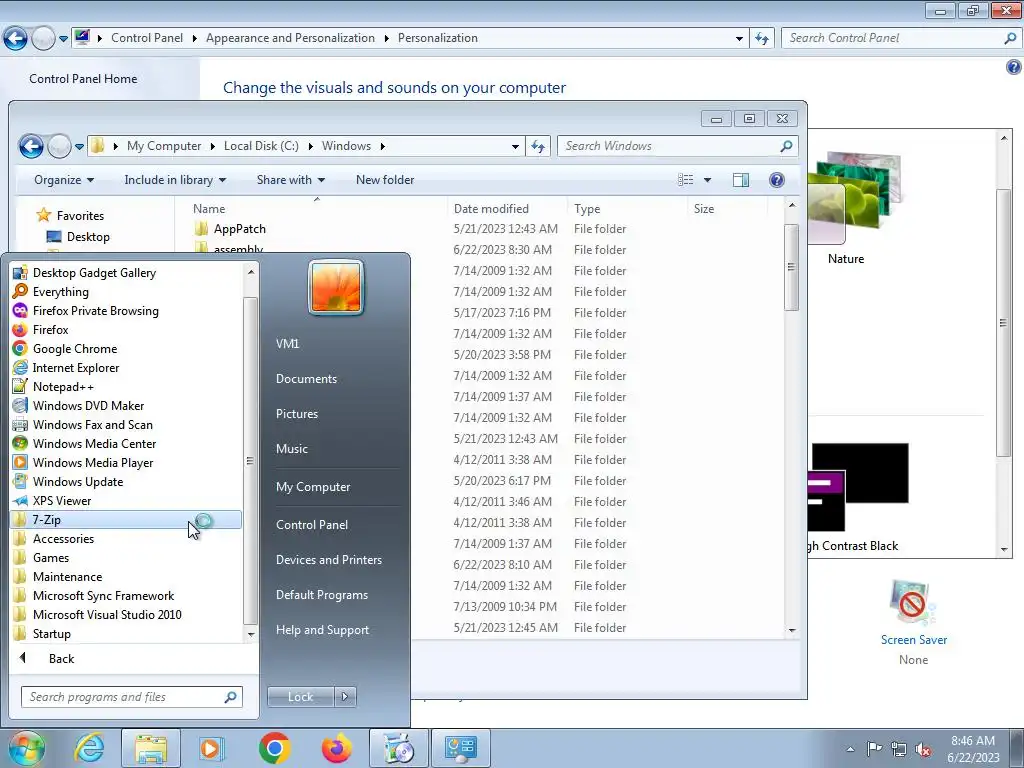Select the VM1 user folder link
1024x768 pixels.
287,344
